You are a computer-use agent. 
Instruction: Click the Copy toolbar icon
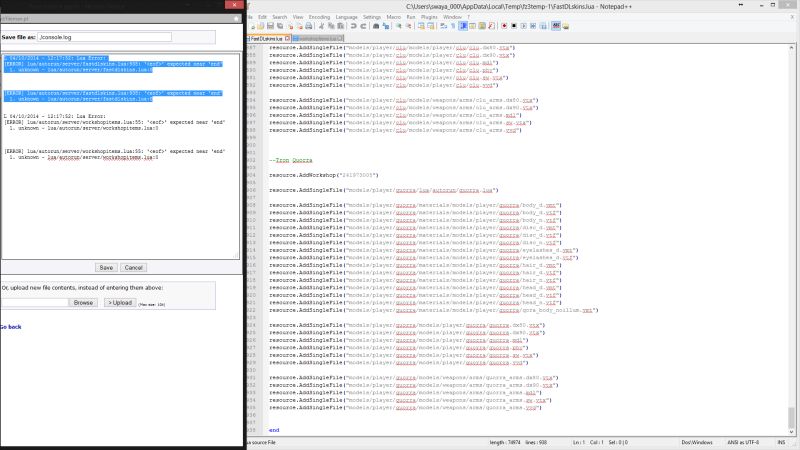point(331,26)
